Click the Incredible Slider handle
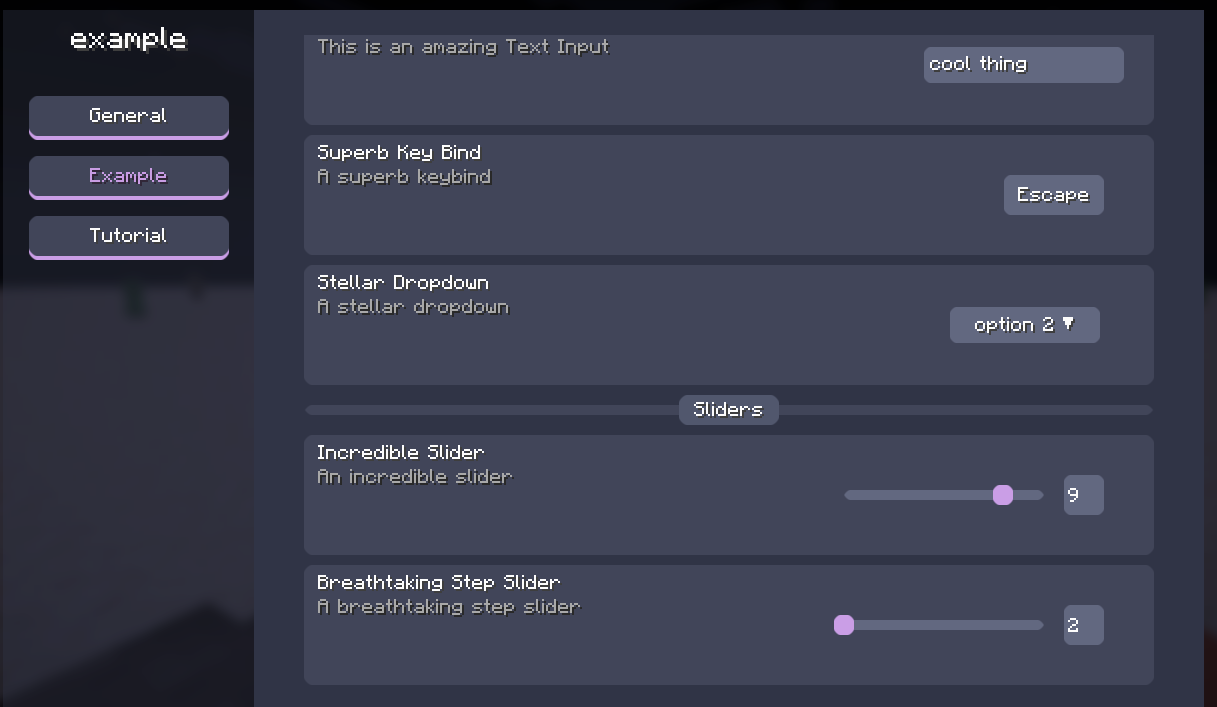Image resolution: width=1217 pixels, height=707 pixels. pyautogui.click(x=1003, y=495)
